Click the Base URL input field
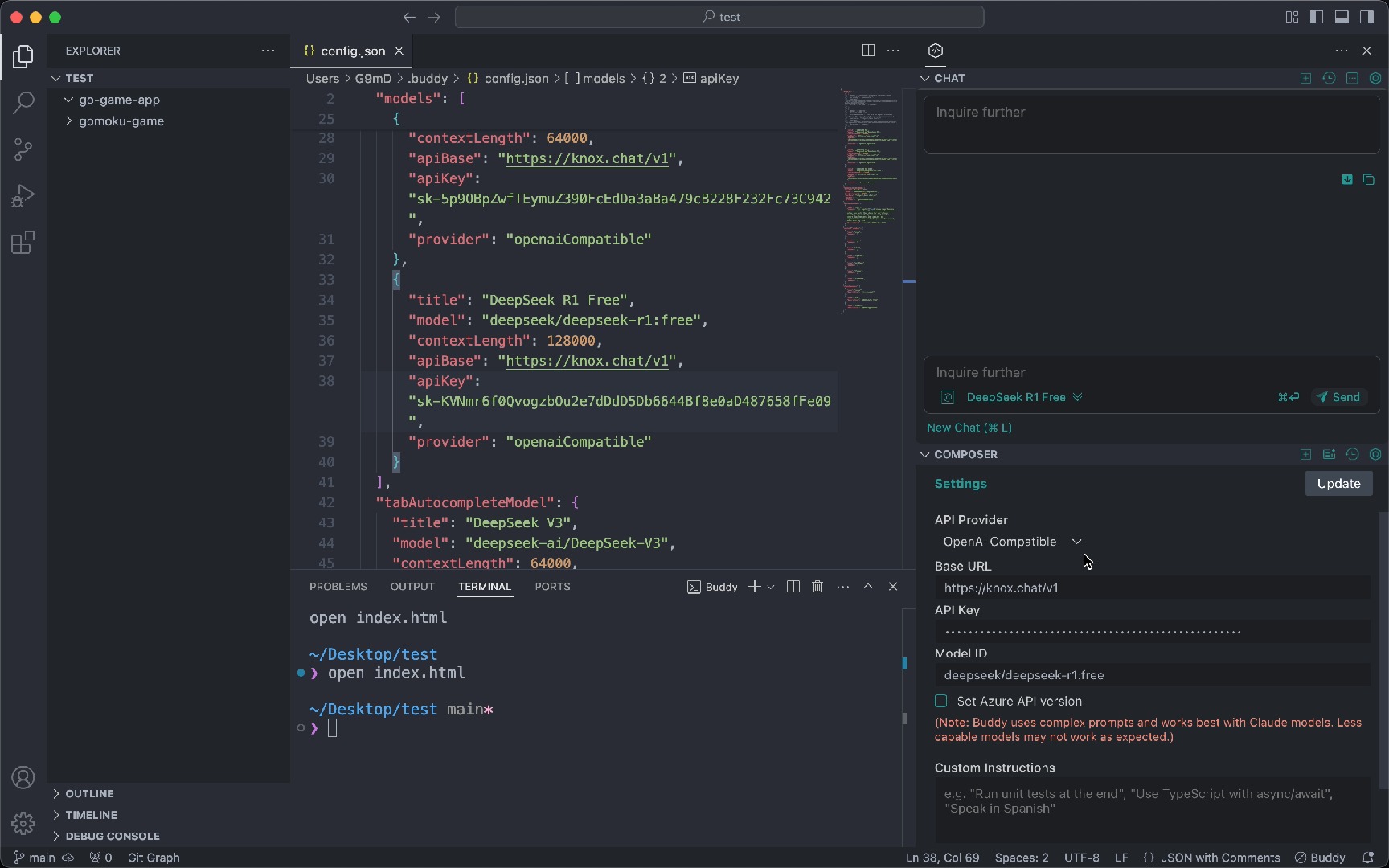The width and height of the screenshot is (1389, 868). [x=1152, y=588]
